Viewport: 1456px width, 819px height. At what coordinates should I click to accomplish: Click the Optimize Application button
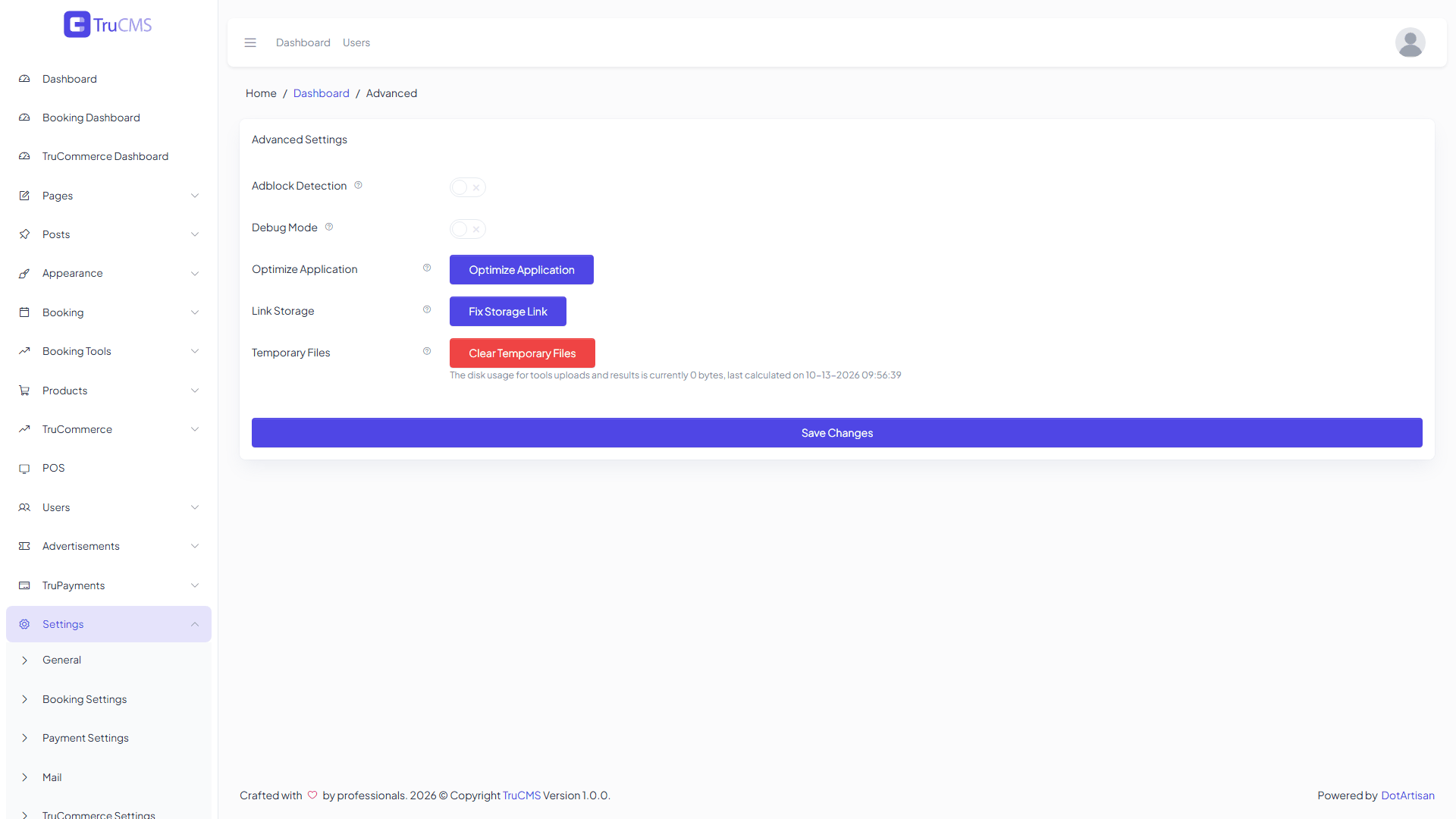pos(522,270)
